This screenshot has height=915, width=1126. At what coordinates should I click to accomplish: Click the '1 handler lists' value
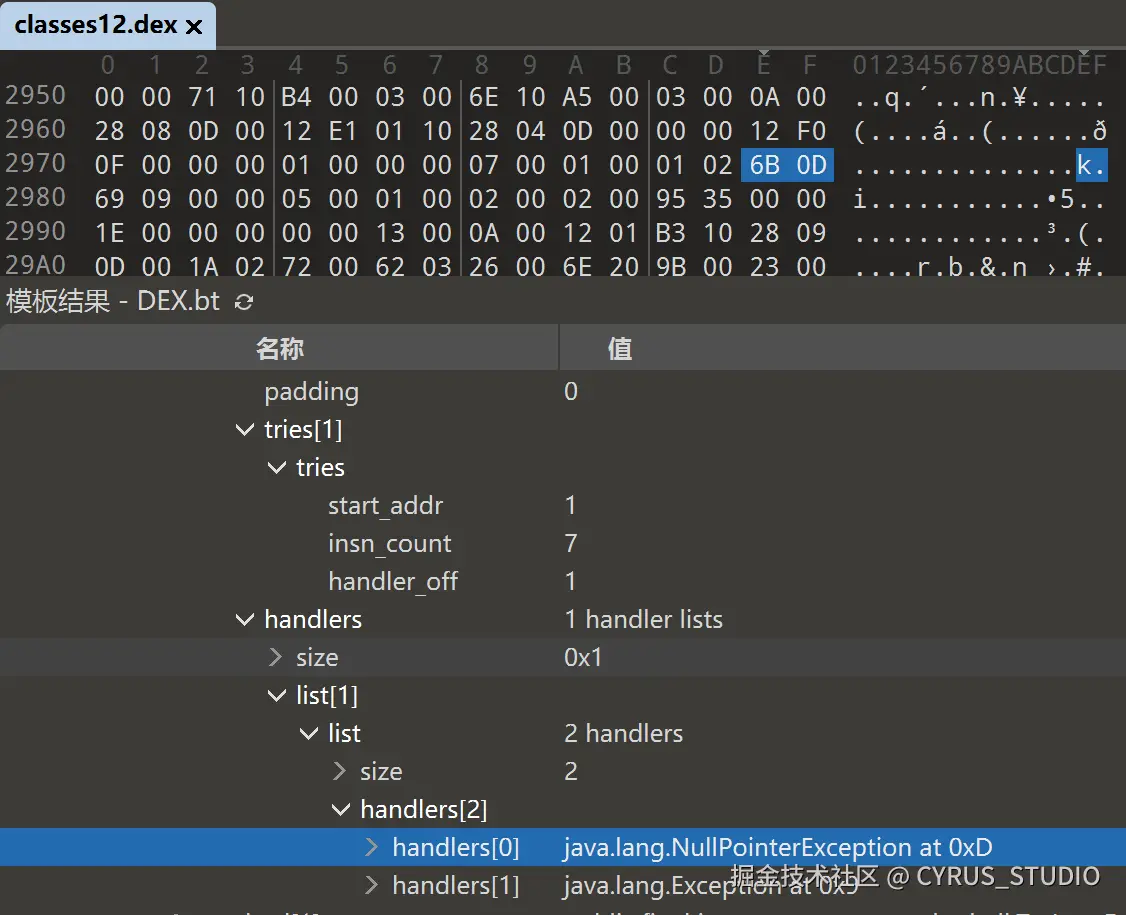(x=643, y=619)
